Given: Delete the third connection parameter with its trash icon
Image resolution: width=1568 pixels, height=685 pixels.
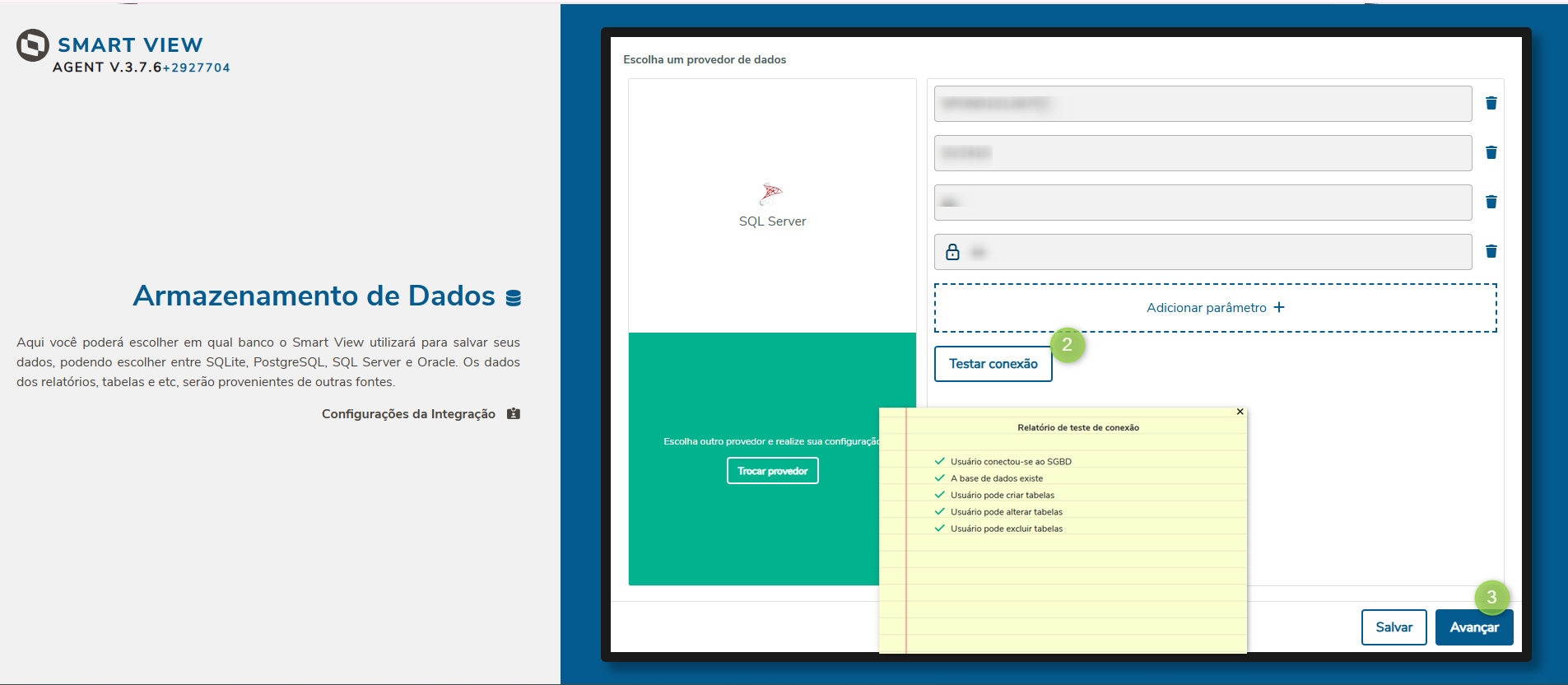Looking at the screenshot, I should [1491, 202].
